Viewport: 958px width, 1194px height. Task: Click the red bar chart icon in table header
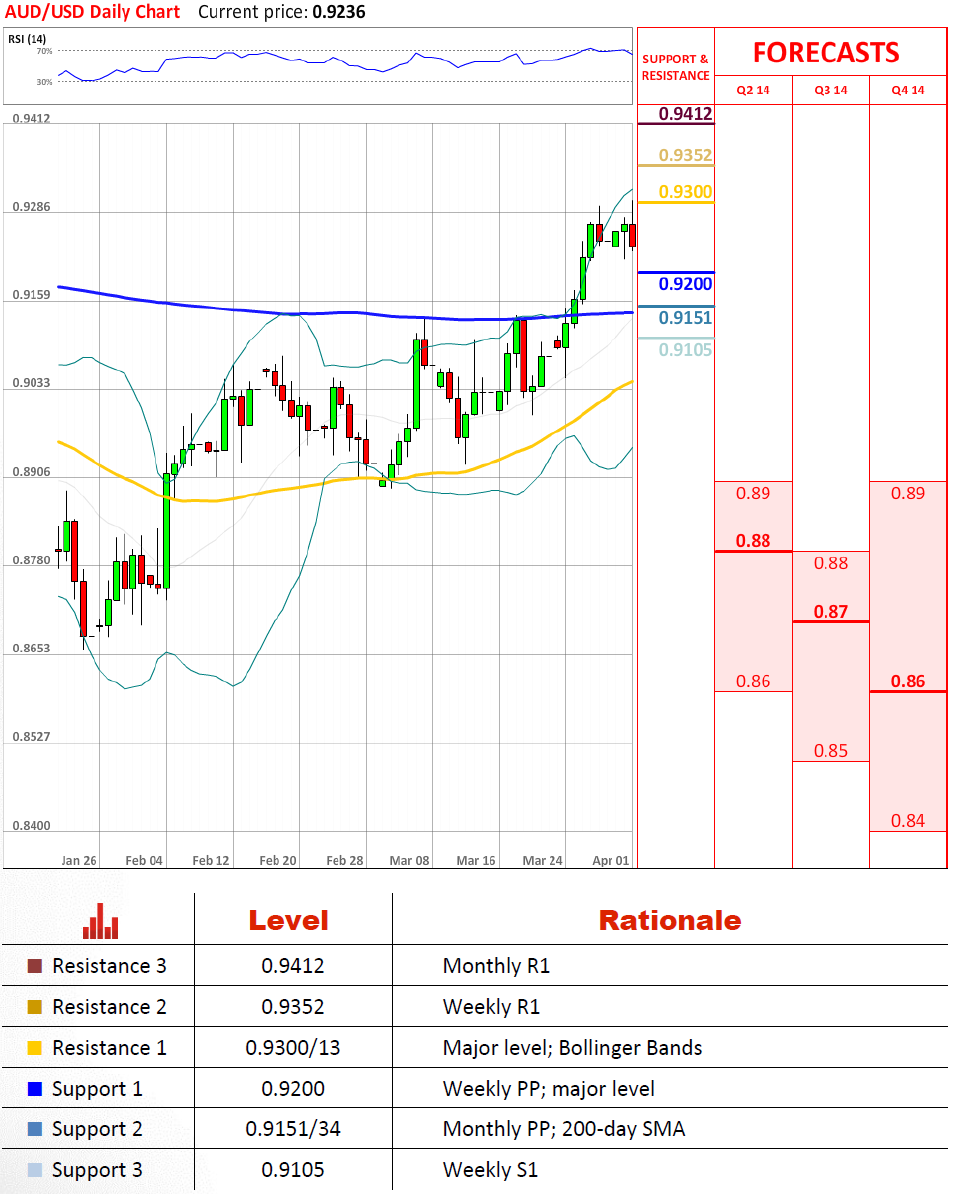(100, 921)
